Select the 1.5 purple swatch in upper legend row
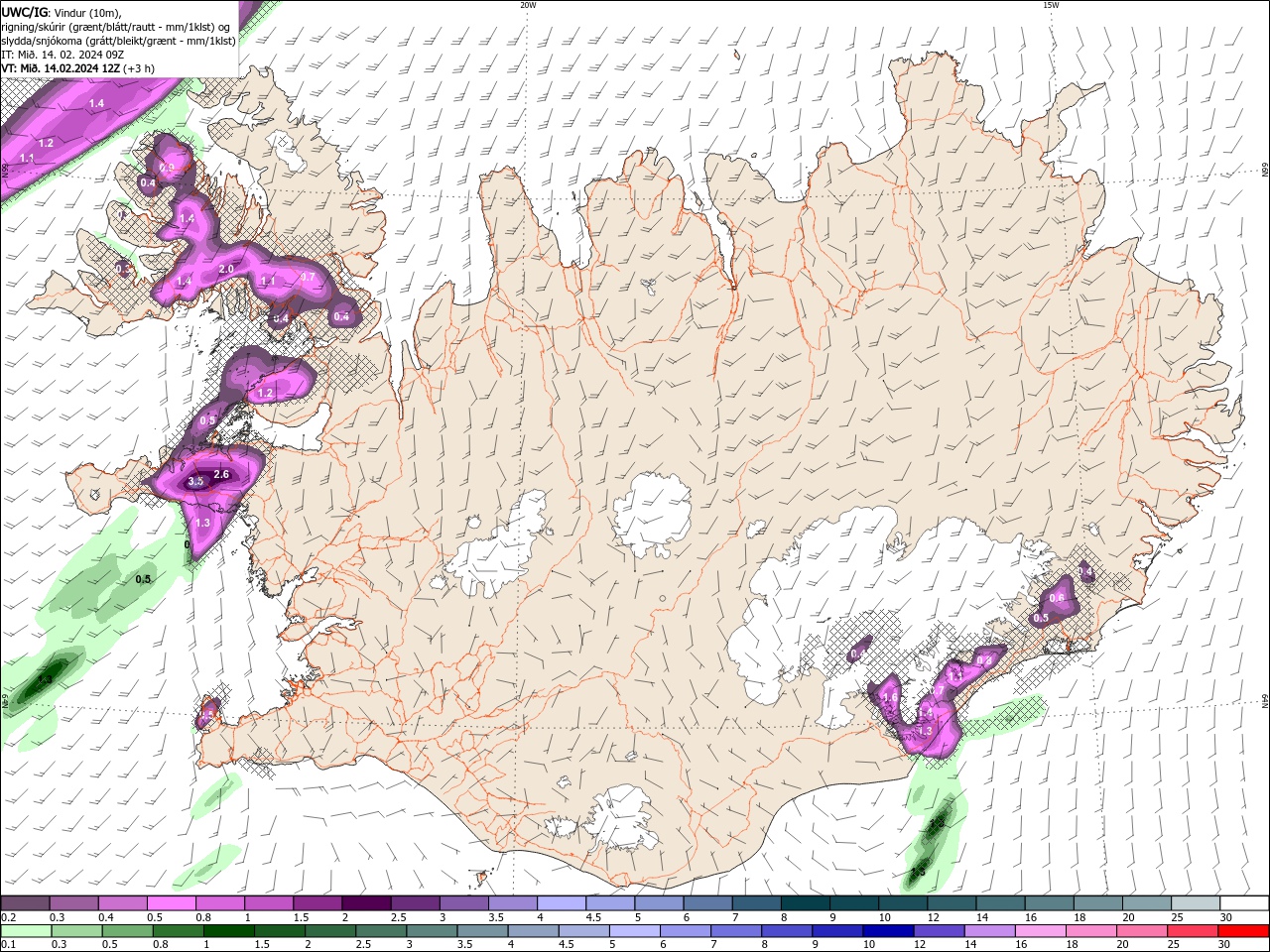Screen dimensions: 1270x952 point(317,902)
